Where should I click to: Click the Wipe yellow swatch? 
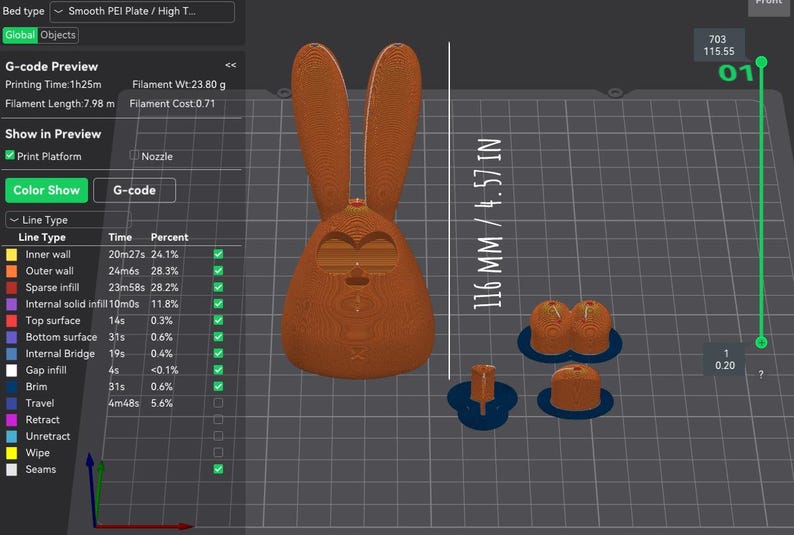11,453
